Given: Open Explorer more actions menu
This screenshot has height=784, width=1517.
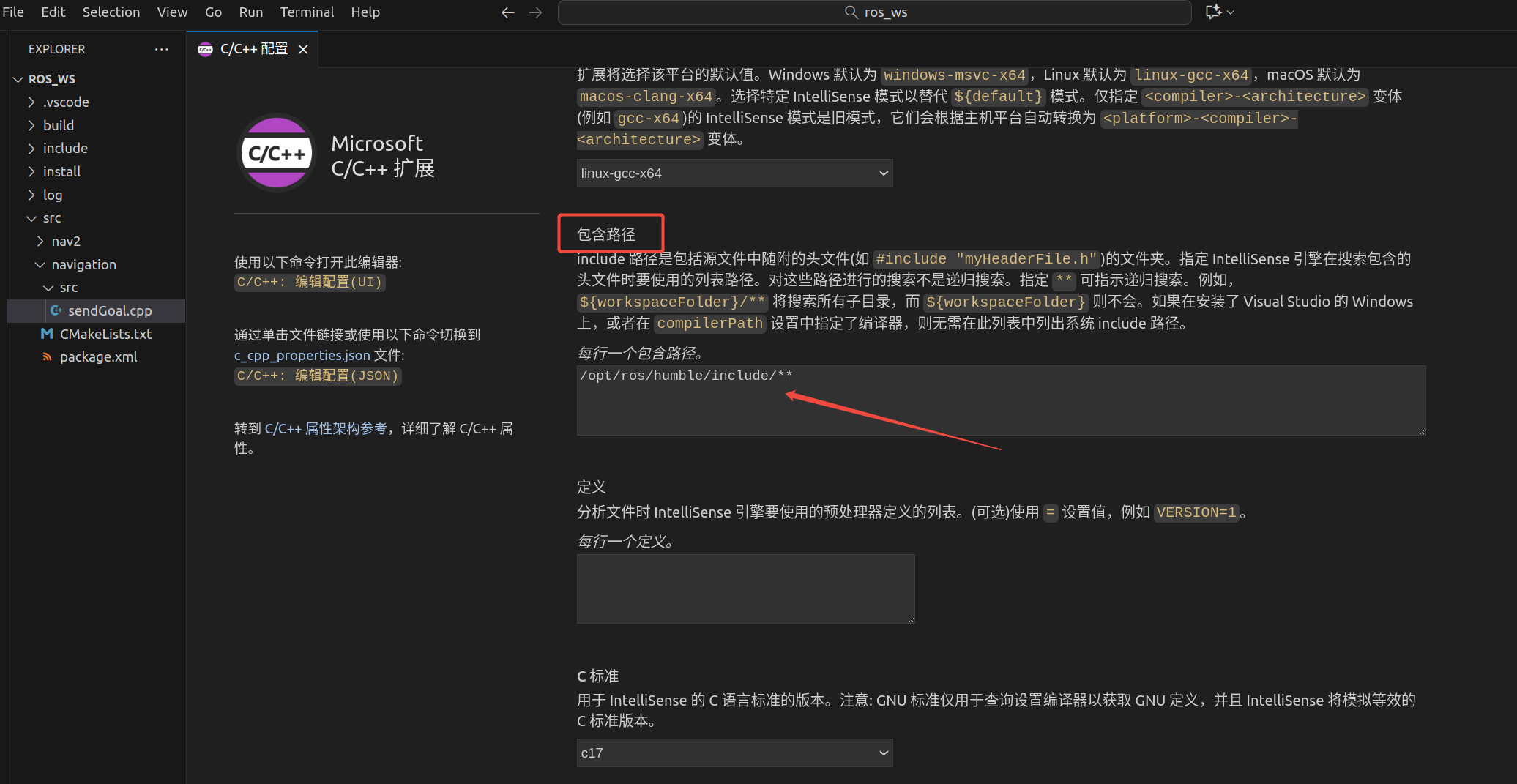Looking at the screenshot, I should click(162, 48).
